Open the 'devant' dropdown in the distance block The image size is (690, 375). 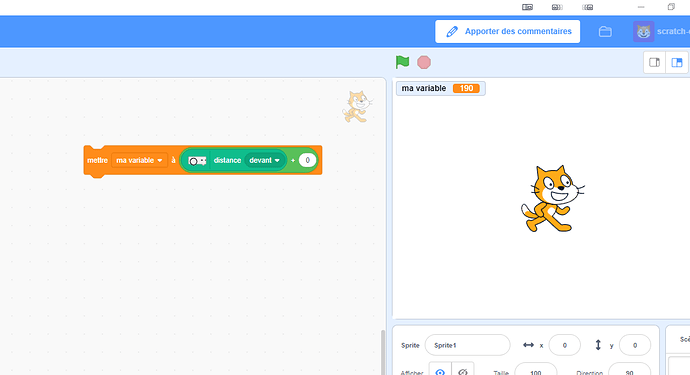point(264,160)
